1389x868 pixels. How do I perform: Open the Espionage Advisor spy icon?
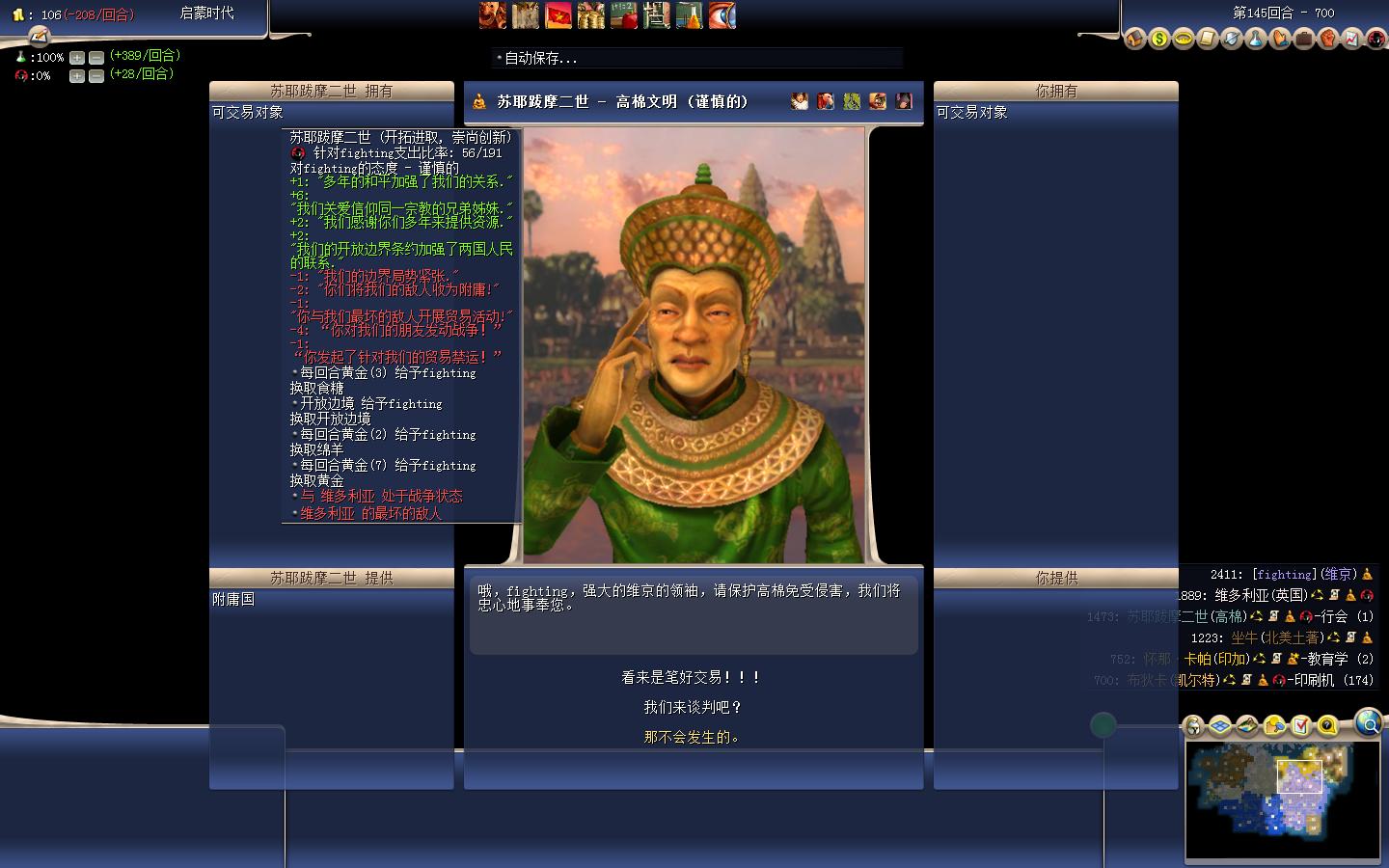[x=1376, y=39]
